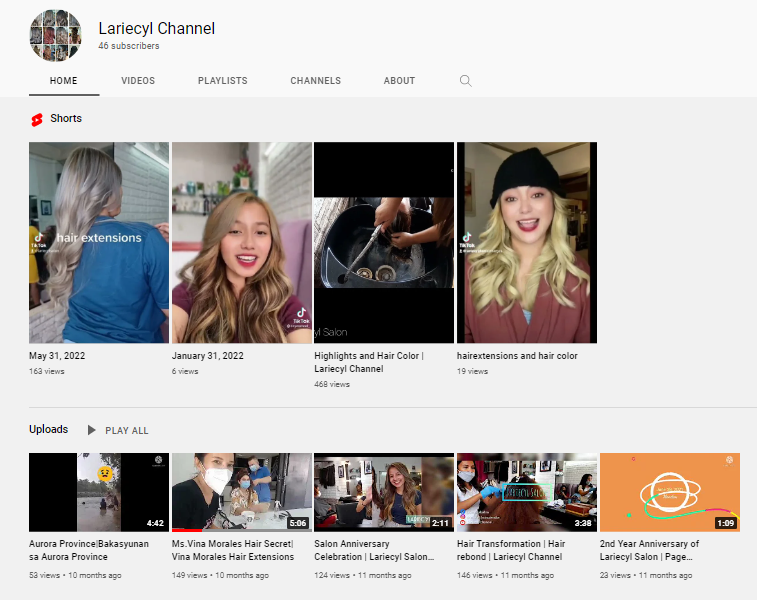The image size is (757, 600).
Task: Click the 19 views text
Action: point(472,371)
